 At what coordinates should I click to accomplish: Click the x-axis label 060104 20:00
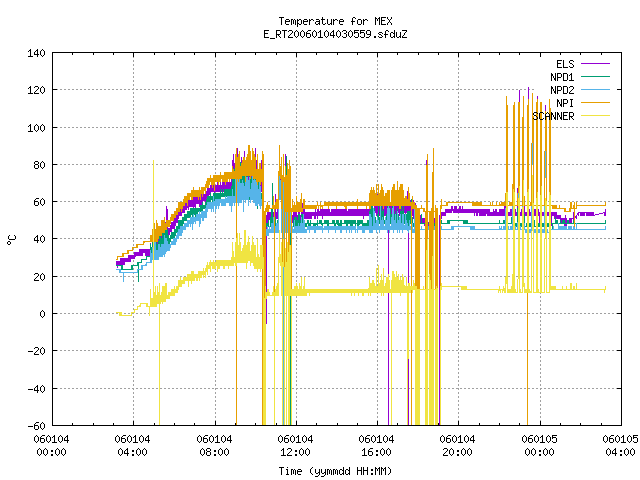[x=458, y=446]
